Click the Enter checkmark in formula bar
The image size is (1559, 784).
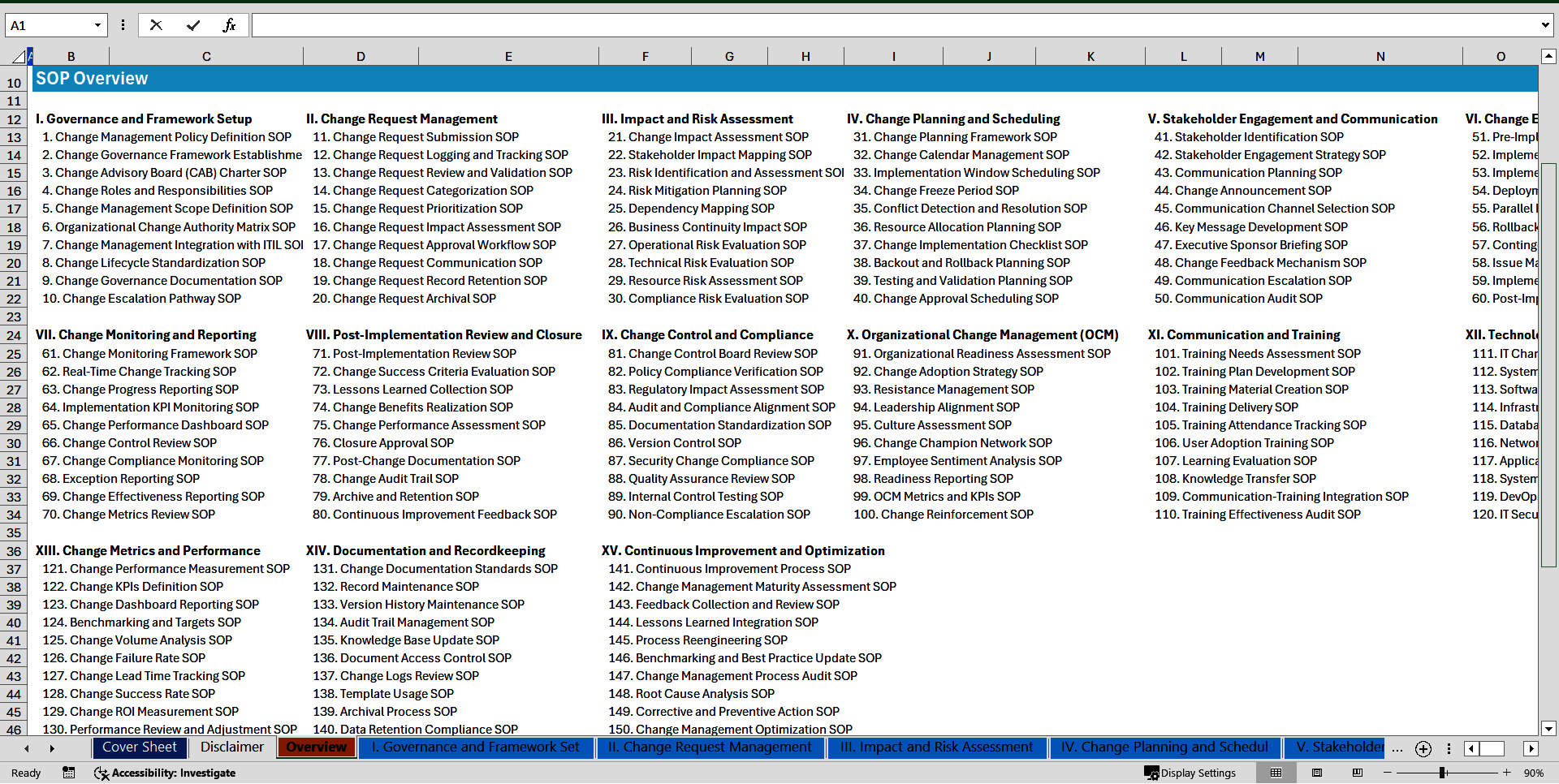coord(192,25)
